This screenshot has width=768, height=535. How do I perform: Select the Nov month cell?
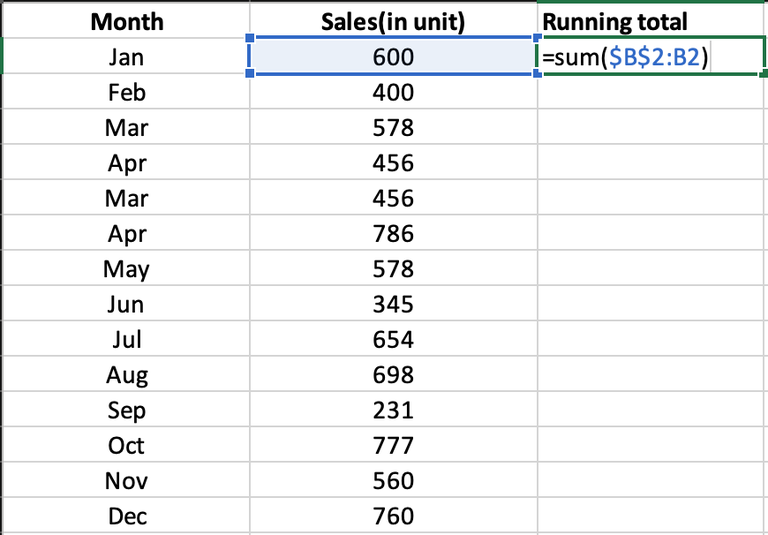coord(126,481)
